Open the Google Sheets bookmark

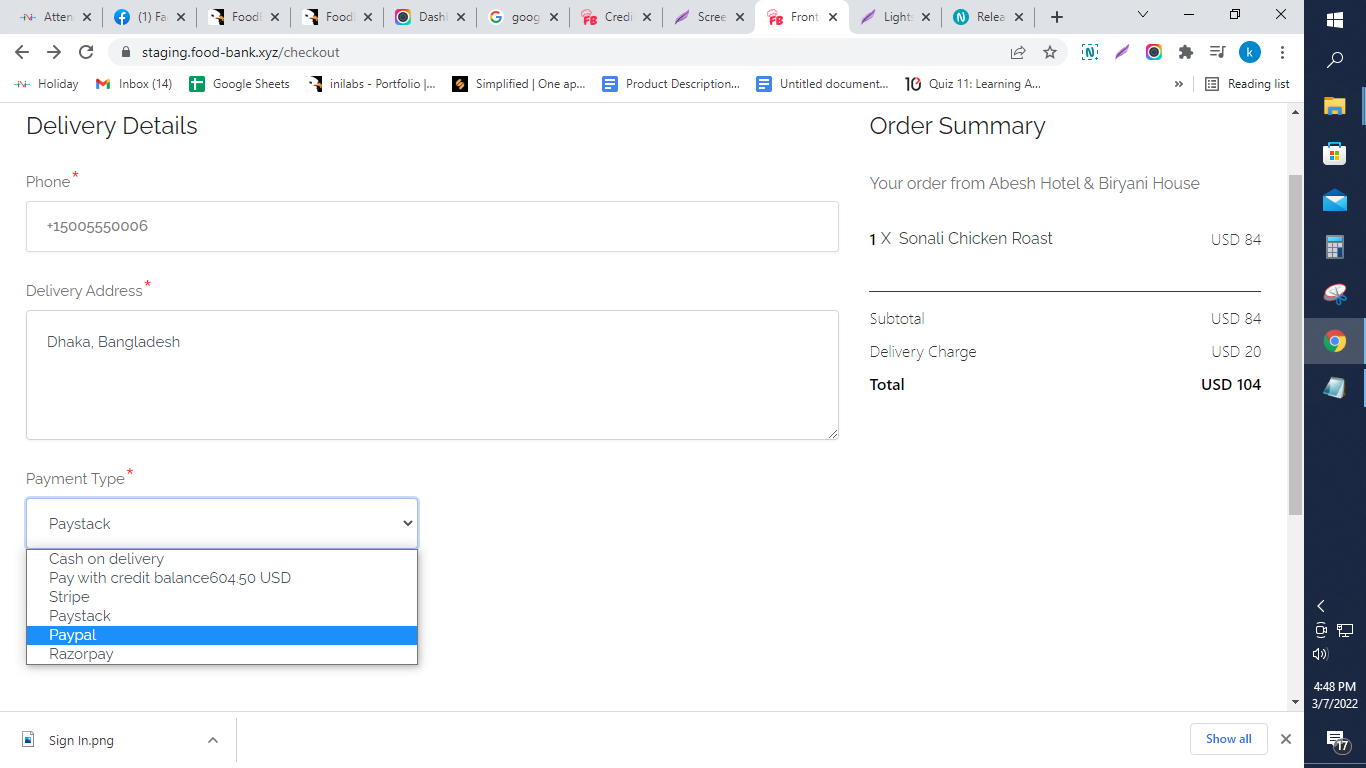[239, 84]
